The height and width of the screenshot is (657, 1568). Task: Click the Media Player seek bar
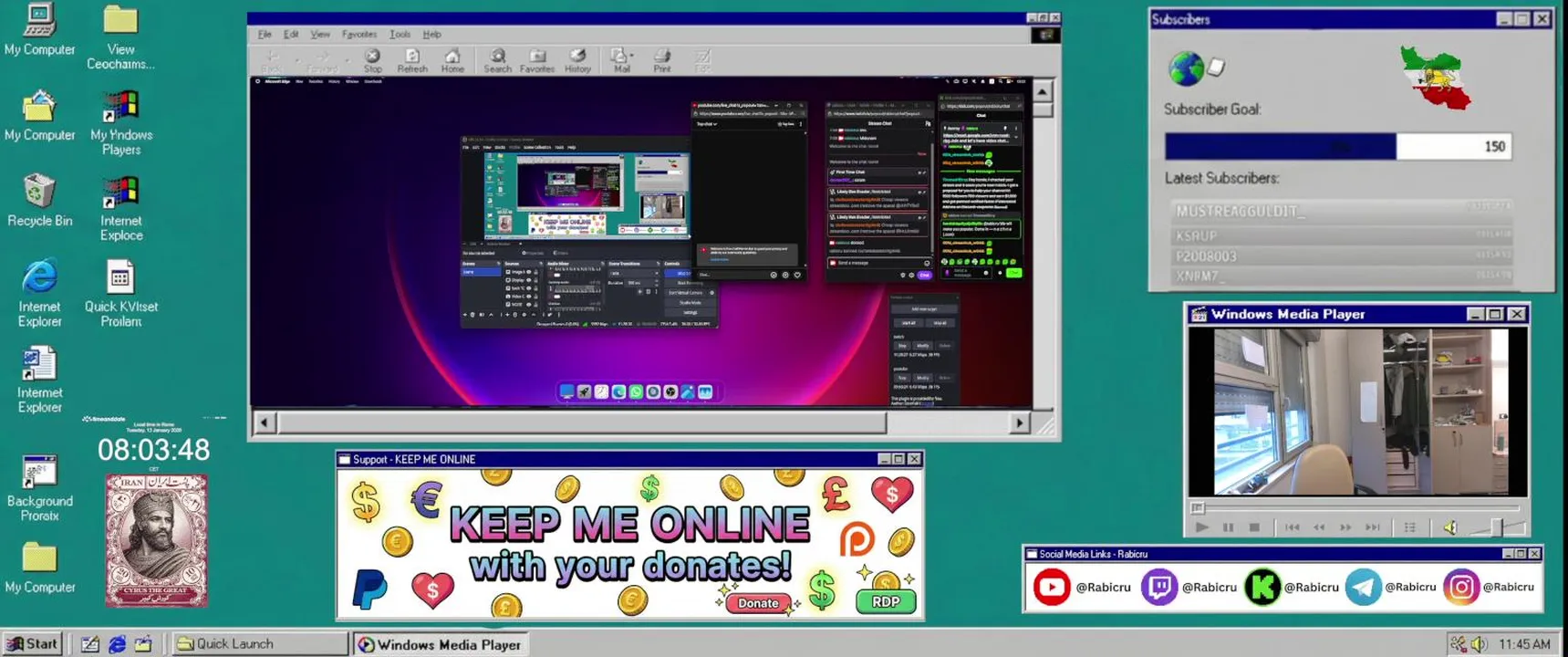tap(1356, 507)
